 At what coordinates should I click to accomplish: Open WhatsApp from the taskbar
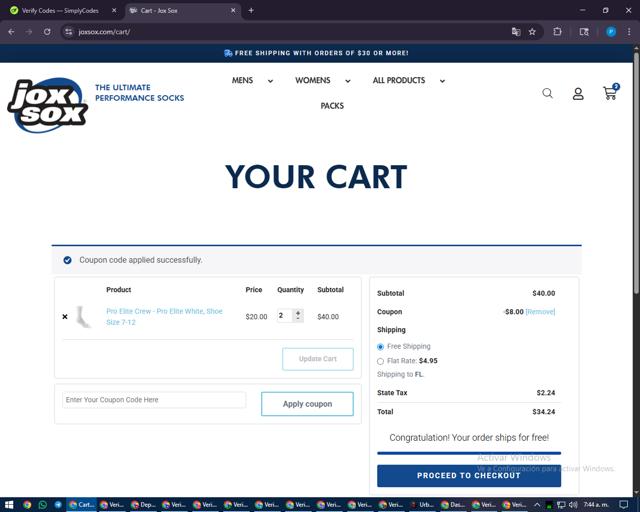pyautogui.click(x=42, y=505)
